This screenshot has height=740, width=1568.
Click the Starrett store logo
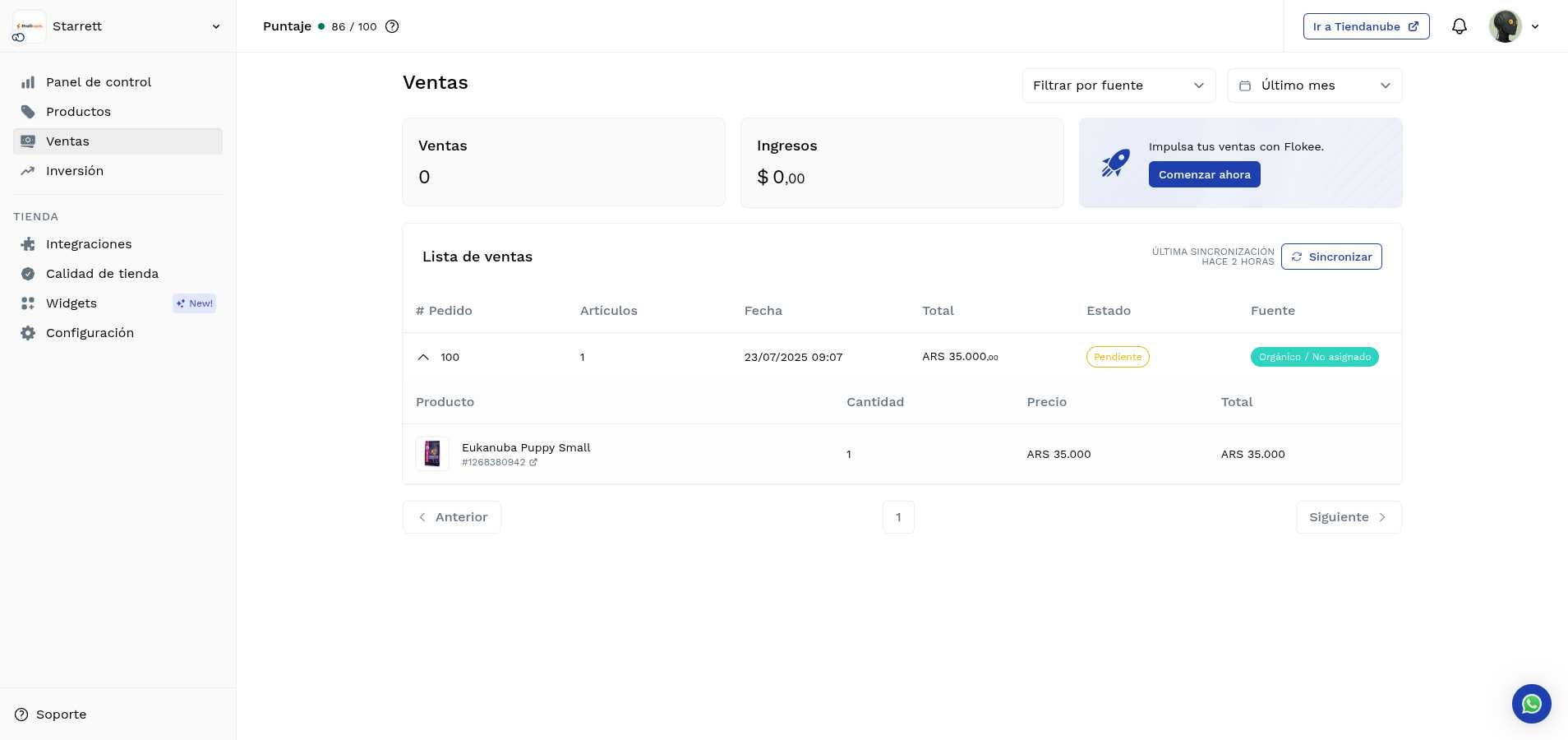tap(30, 26)
